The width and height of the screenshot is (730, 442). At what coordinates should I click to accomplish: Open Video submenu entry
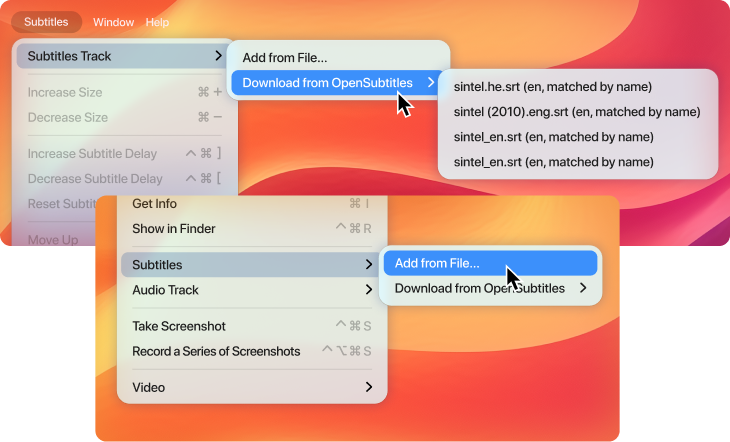251,388
